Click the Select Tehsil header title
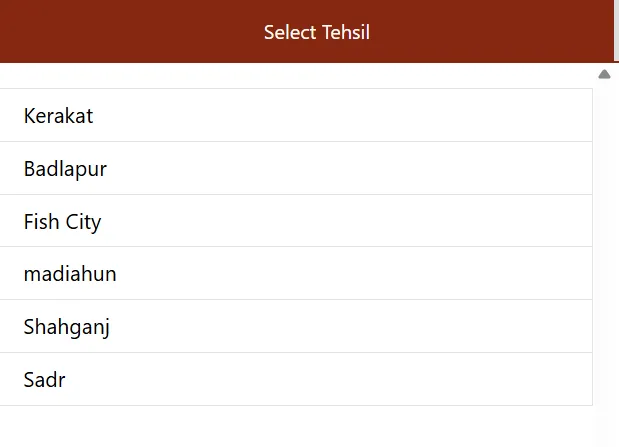This screenshot has height=447, width=619. pos(317,32)
